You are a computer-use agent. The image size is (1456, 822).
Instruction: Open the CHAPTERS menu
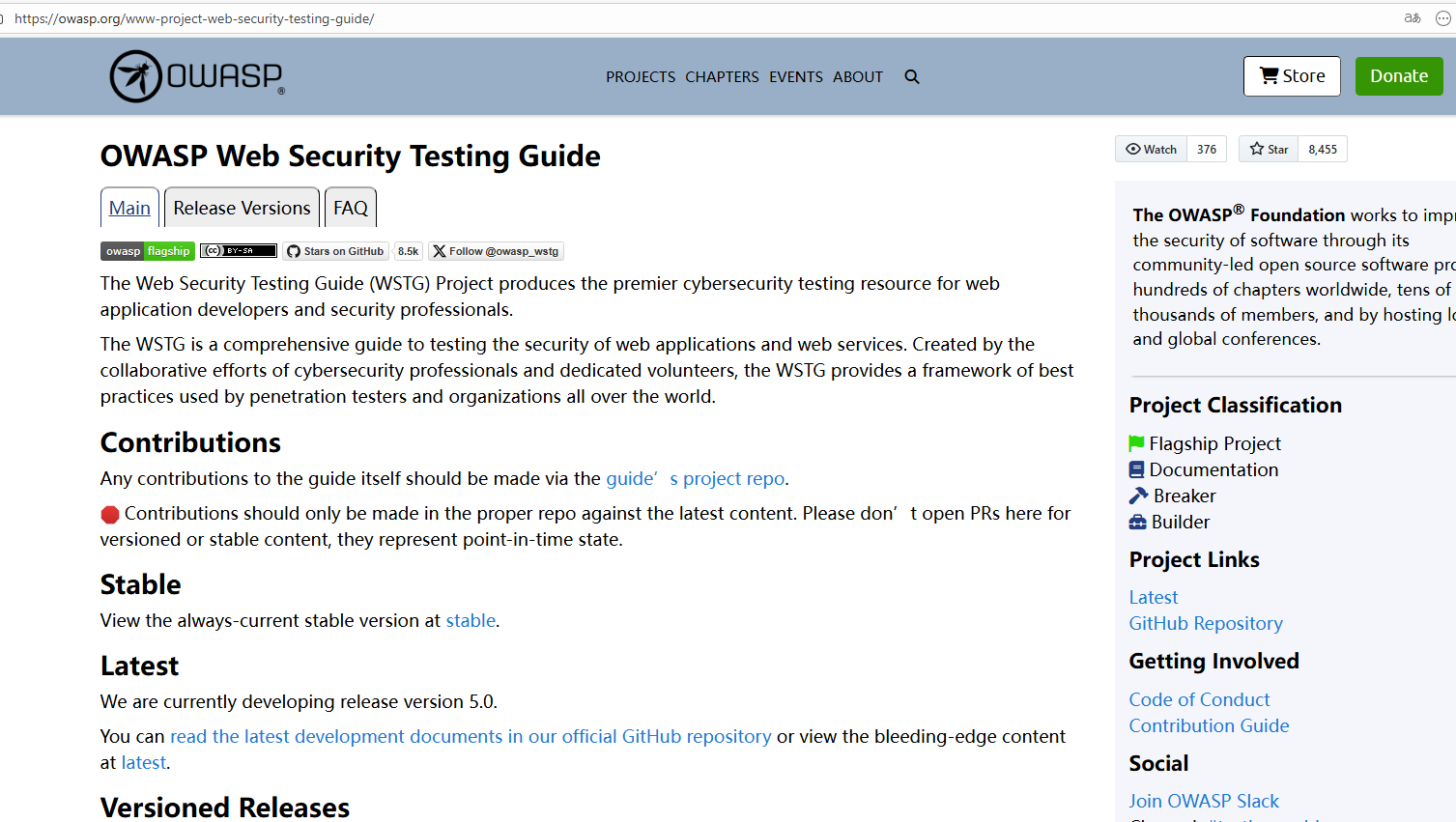point(722,76)
